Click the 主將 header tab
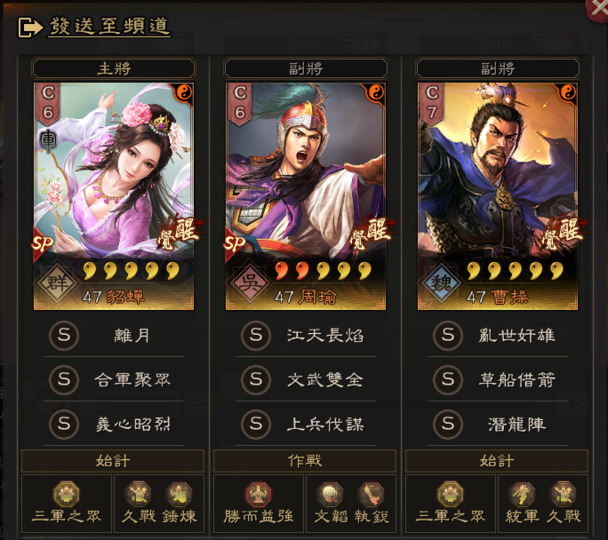The image size is (608, 540). (114, 69)
